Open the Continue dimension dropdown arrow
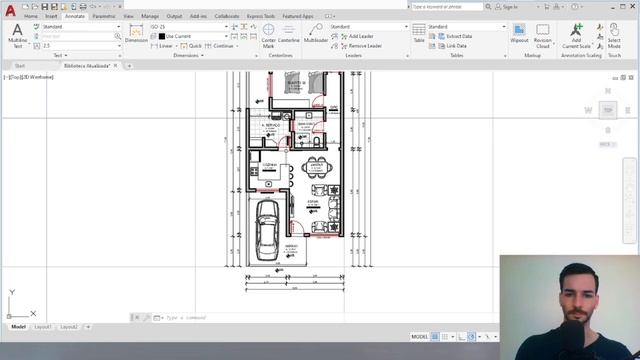The width and height of the screenshot is (640, 360). point(237,46)
